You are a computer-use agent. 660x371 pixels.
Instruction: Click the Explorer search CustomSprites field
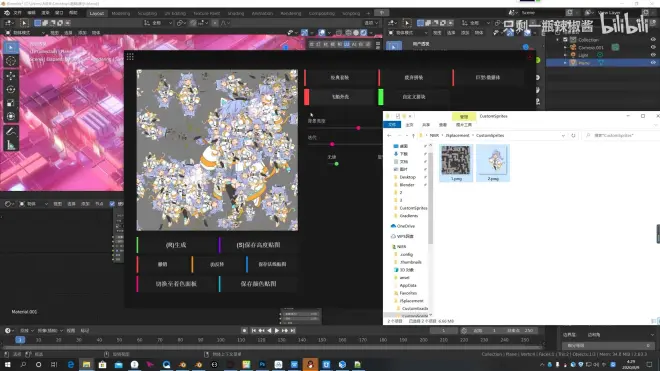pyautogui.click(x=621, y=136)
